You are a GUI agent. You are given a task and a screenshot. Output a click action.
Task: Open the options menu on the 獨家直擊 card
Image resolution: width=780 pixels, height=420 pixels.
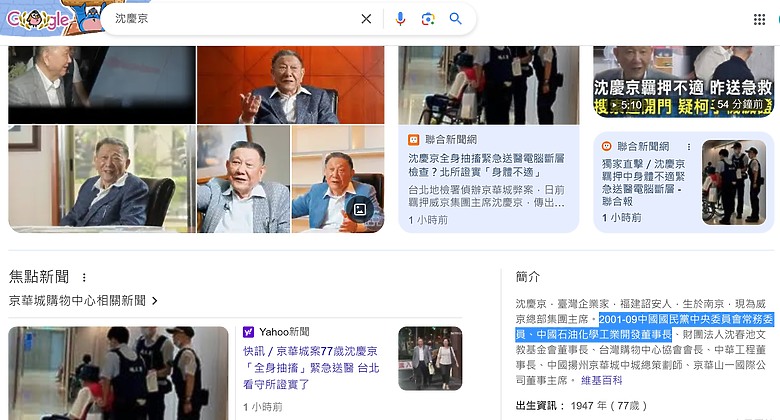point(689,147)
